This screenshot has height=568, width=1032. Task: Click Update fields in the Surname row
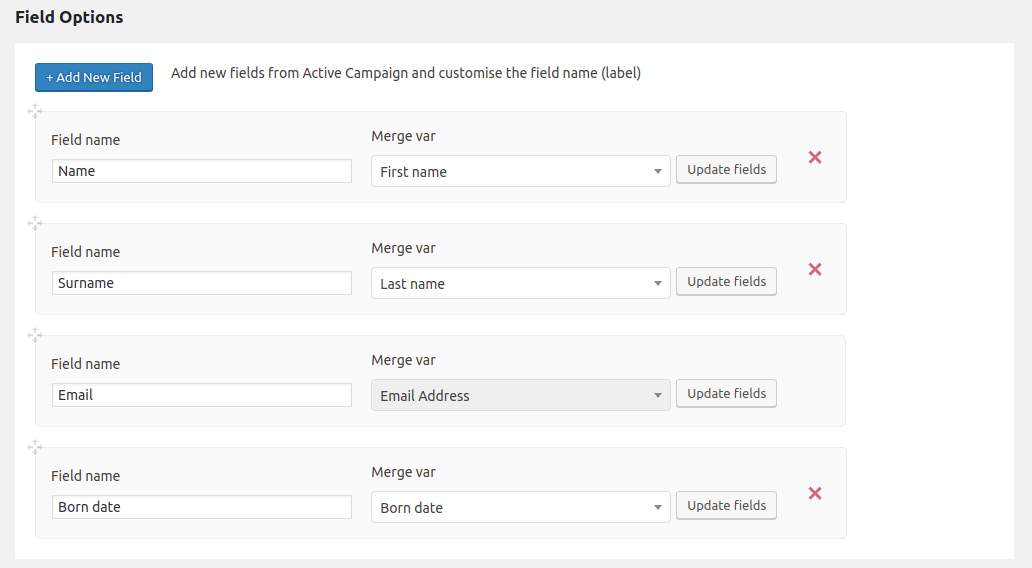click(x=726, y=282)
